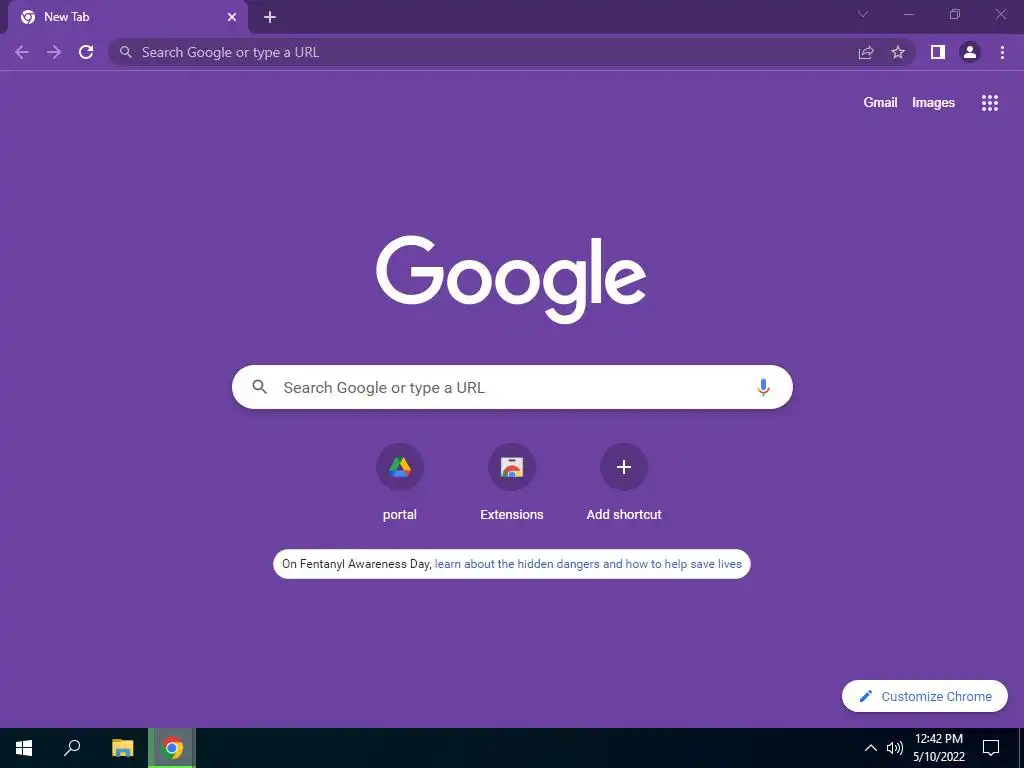
Task: Reload the page with refresh icon
Action: point(86,52)
